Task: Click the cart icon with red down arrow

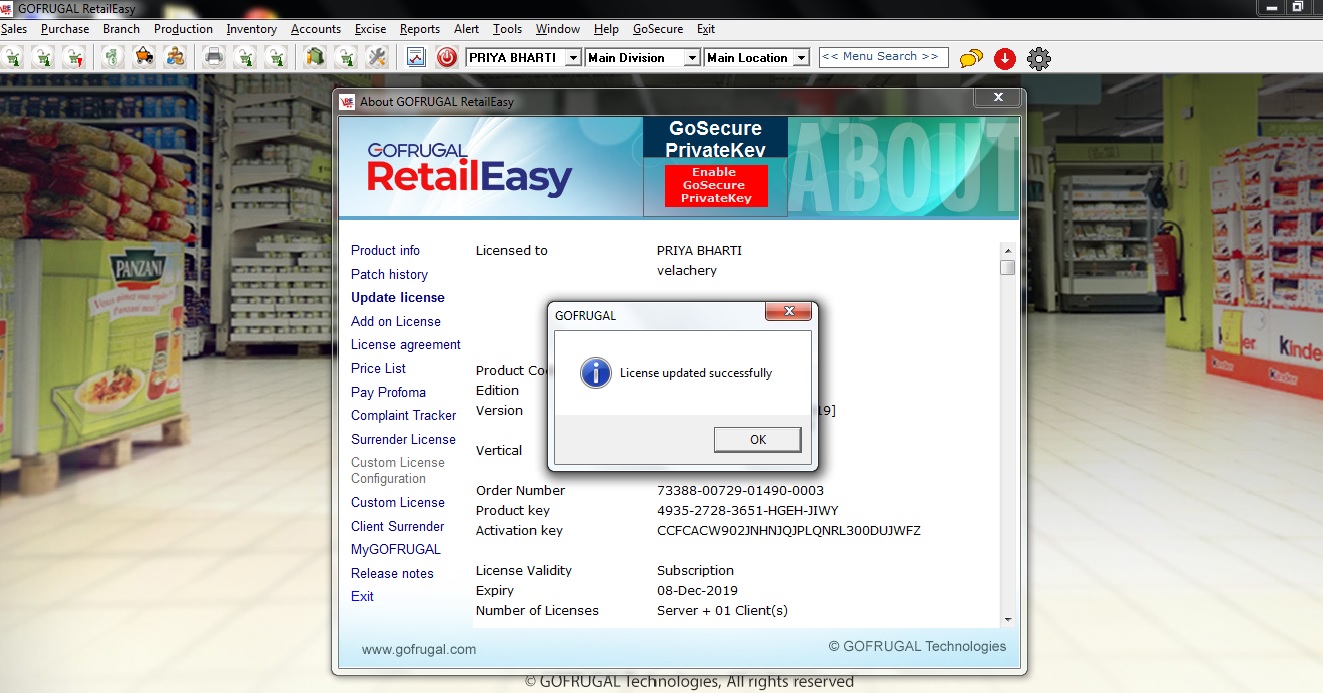Action: (x=74, y=57)
